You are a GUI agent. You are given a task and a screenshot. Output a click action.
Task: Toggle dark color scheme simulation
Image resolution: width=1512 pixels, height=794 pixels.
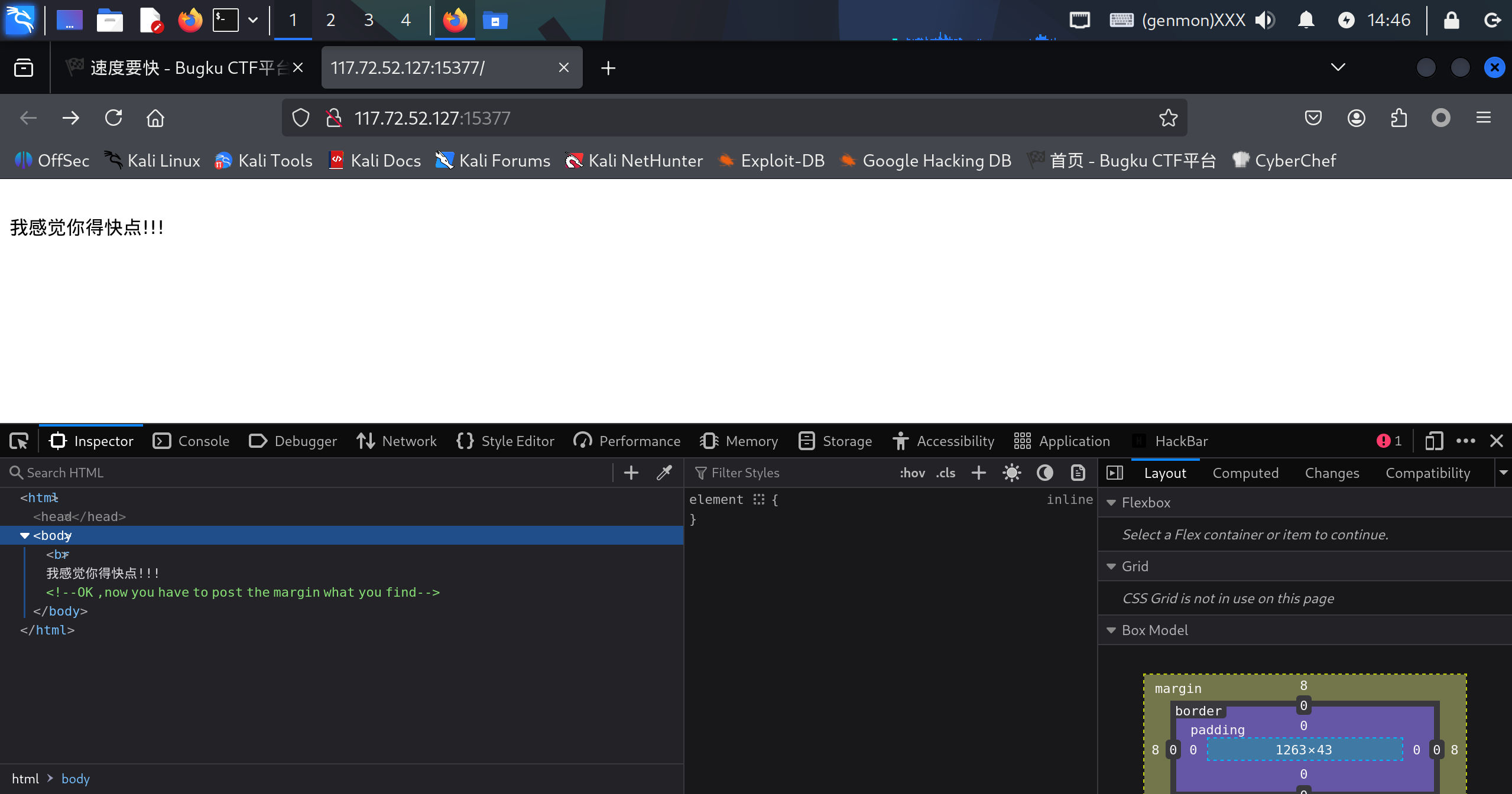click(x=1044, y=473)
